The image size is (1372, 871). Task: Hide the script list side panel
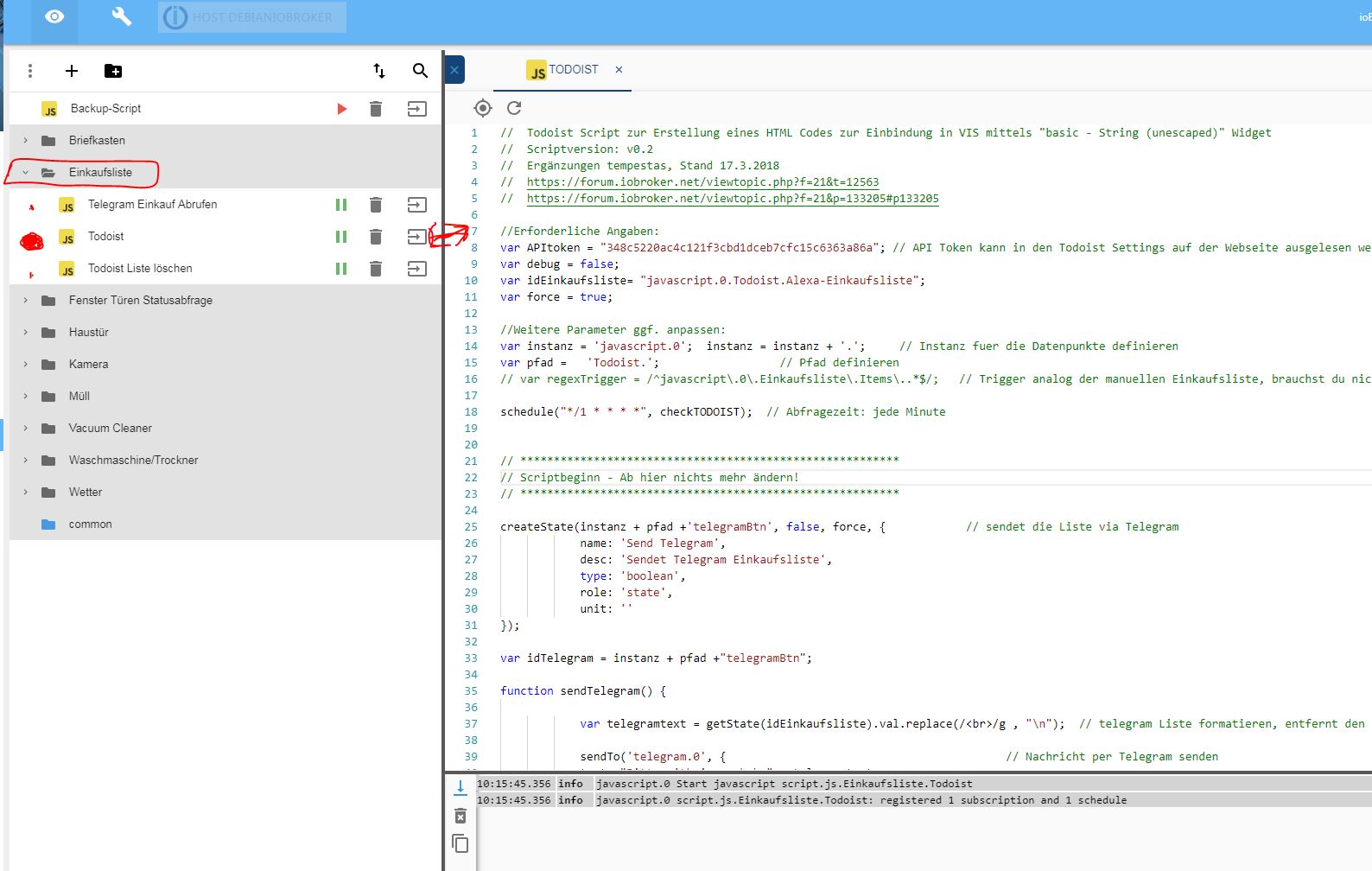(x=454, y=70)
